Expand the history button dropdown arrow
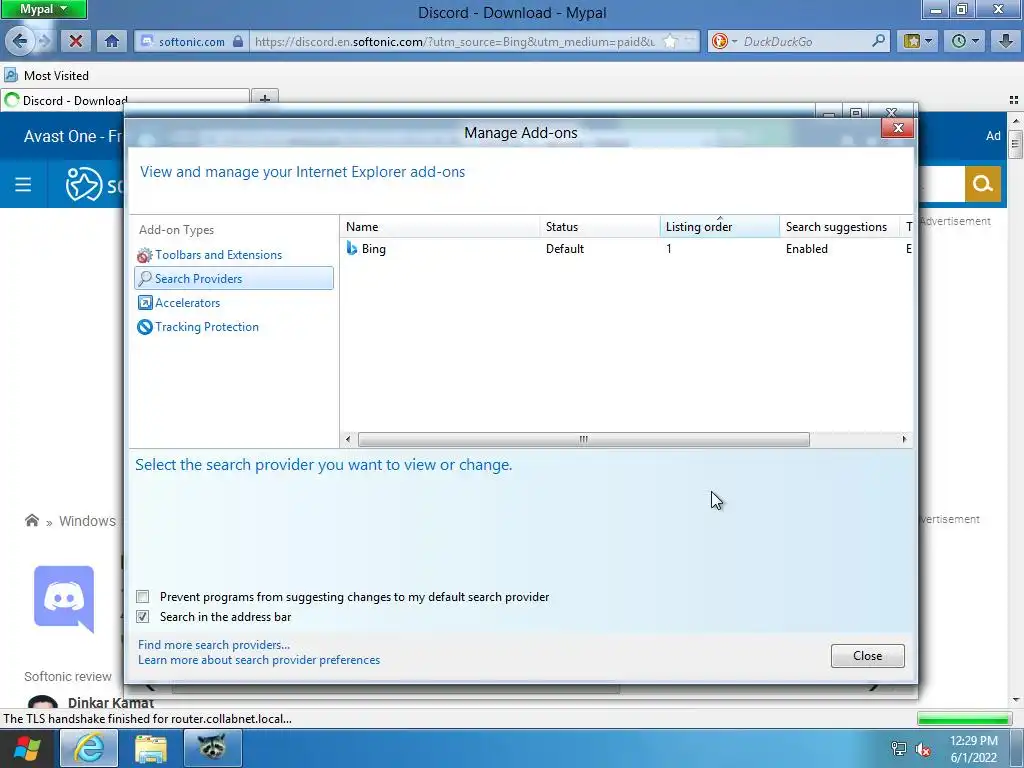Image resolution: width=1024 pixels, height=768 pixels. 976,41
